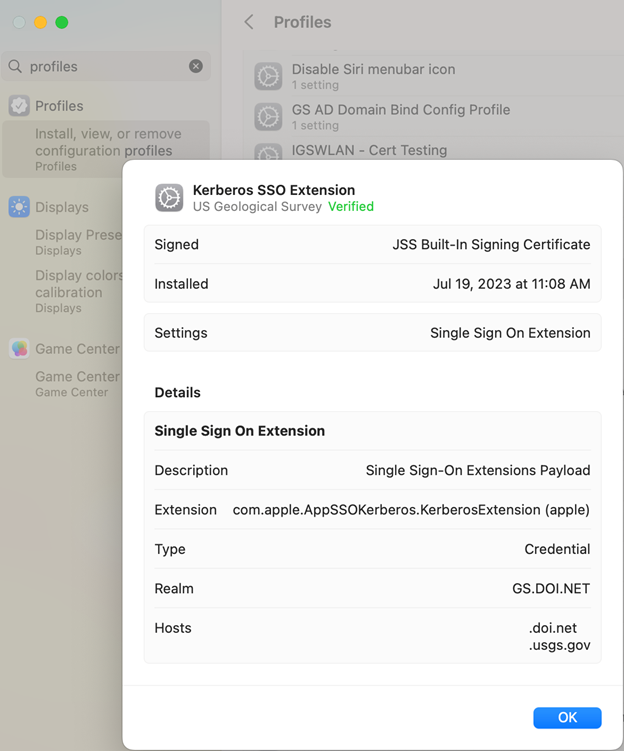The width and height of the screenshot is (624, 751).
Task: Click the Signed label
Action: pos(176,244)
